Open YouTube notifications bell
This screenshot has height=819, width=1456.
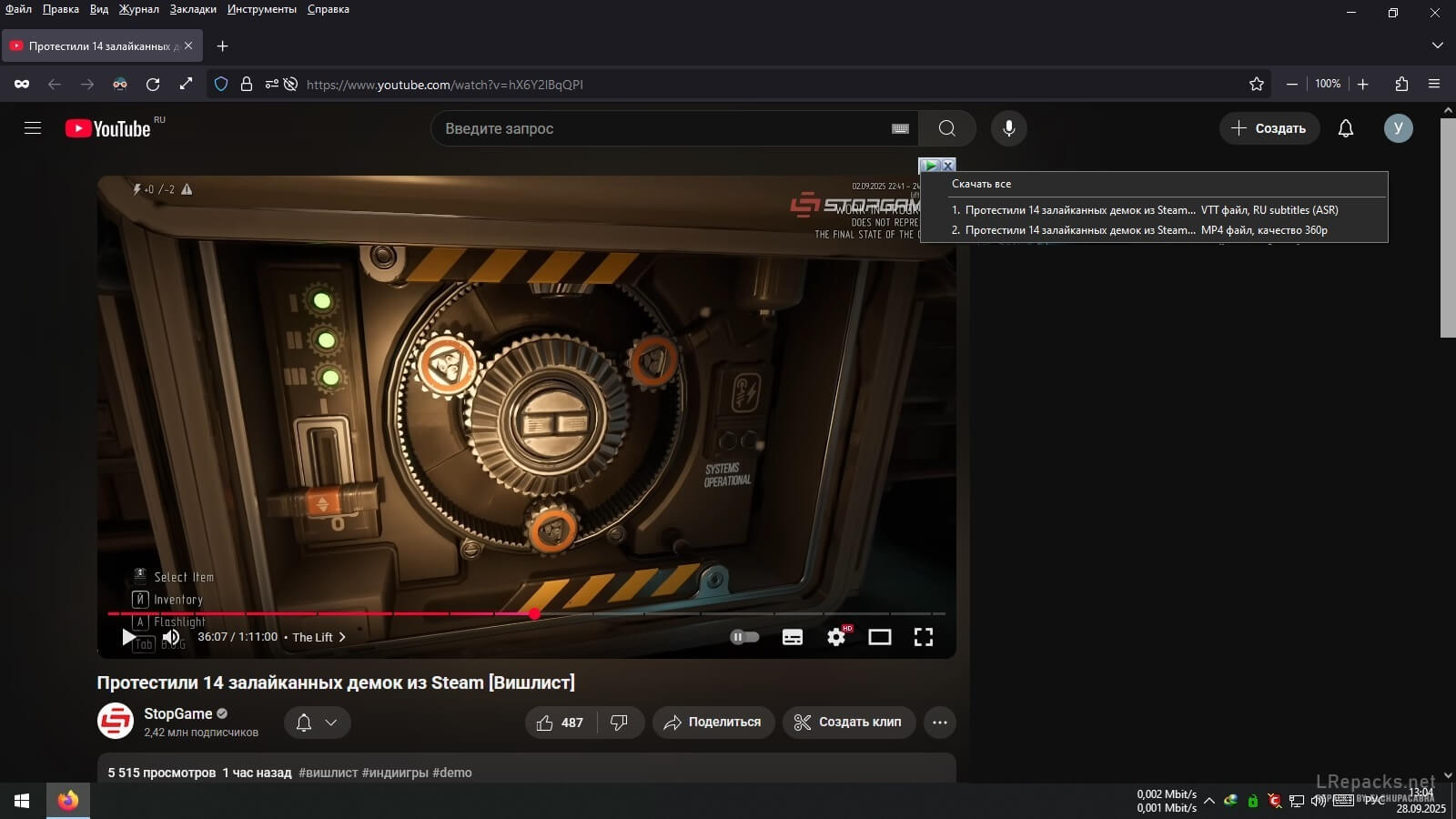1345,128
